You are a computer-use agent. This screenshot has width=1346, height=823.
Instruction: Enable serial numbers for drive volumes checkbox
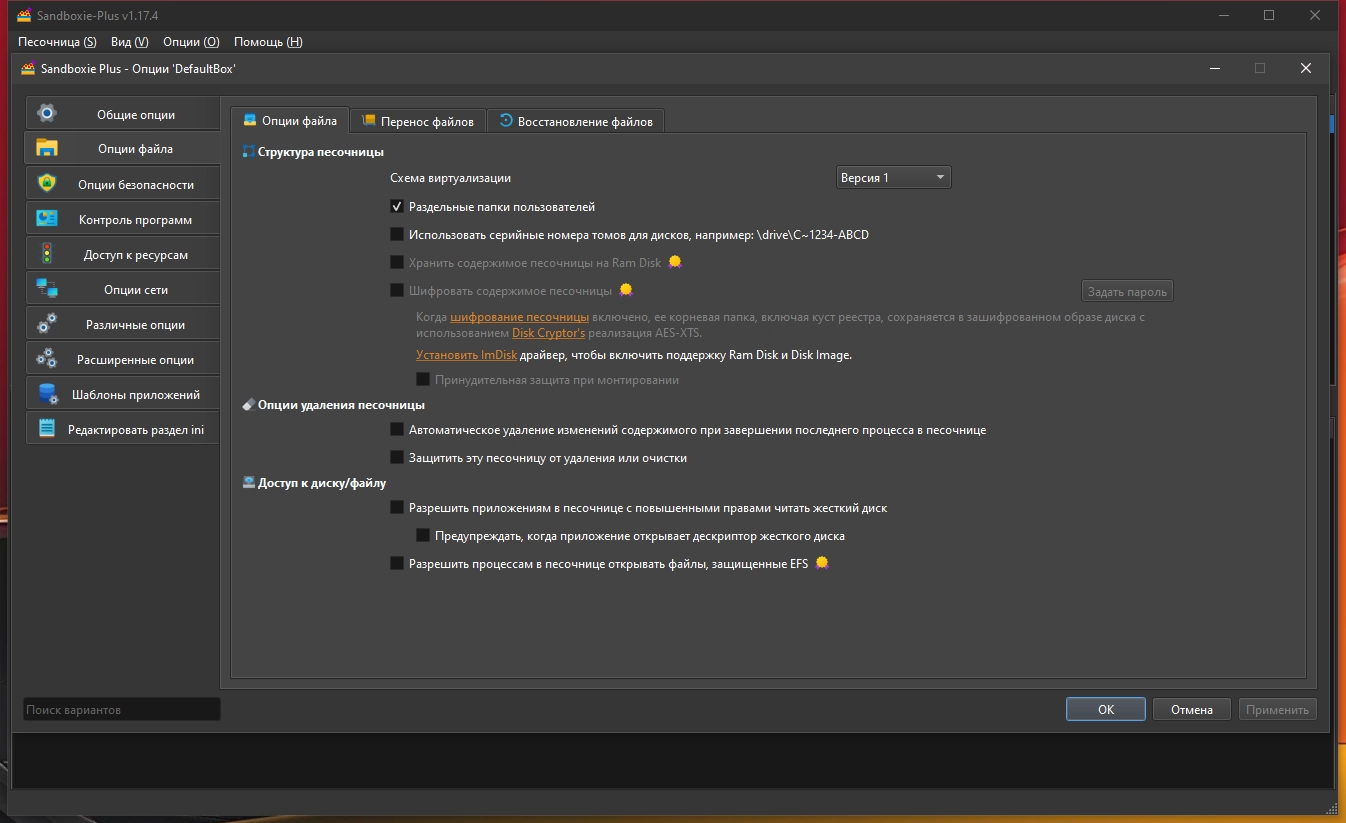(x=397, y=235)
